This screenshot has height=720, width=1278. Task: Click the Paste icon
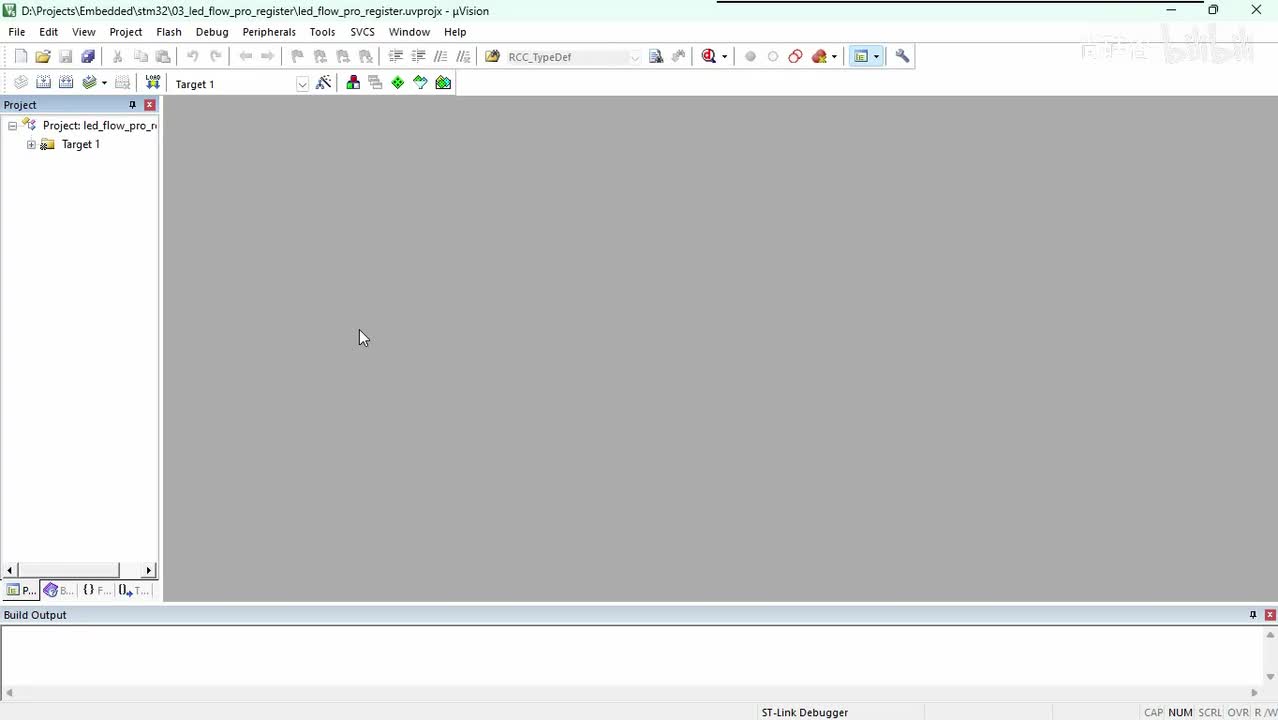163,57
